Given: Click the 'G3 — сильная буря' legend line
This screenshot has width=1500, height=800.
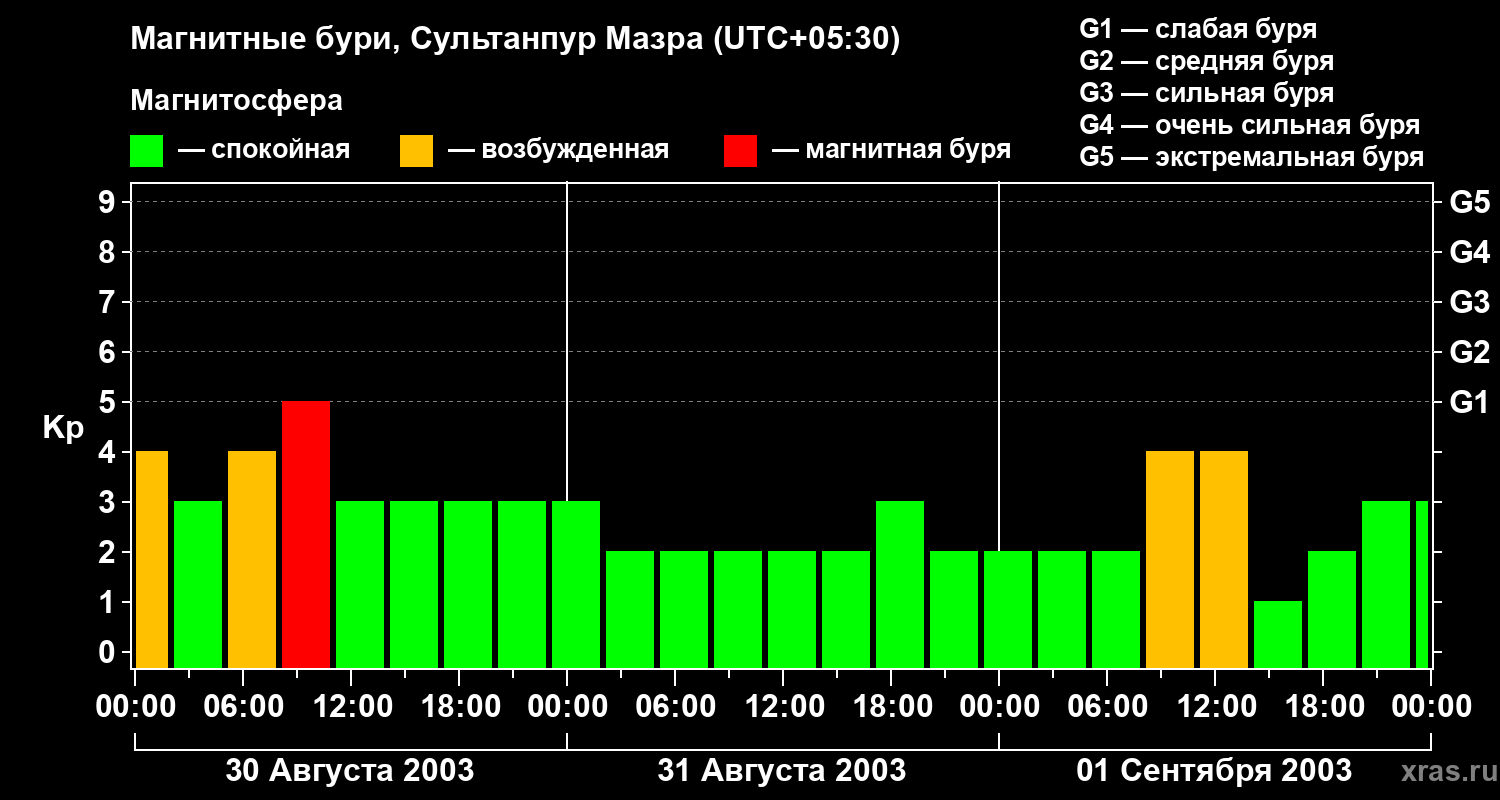Looking at the screenshot, I should [x=1206, y=93].
